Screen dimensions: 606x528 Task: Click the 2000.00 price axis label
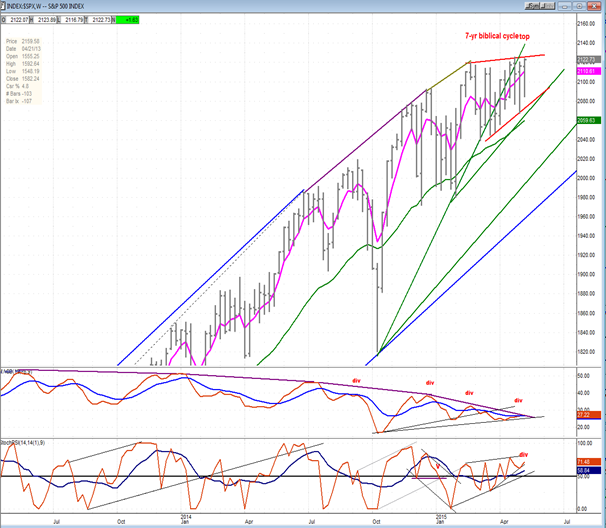[x=586, y=178]
